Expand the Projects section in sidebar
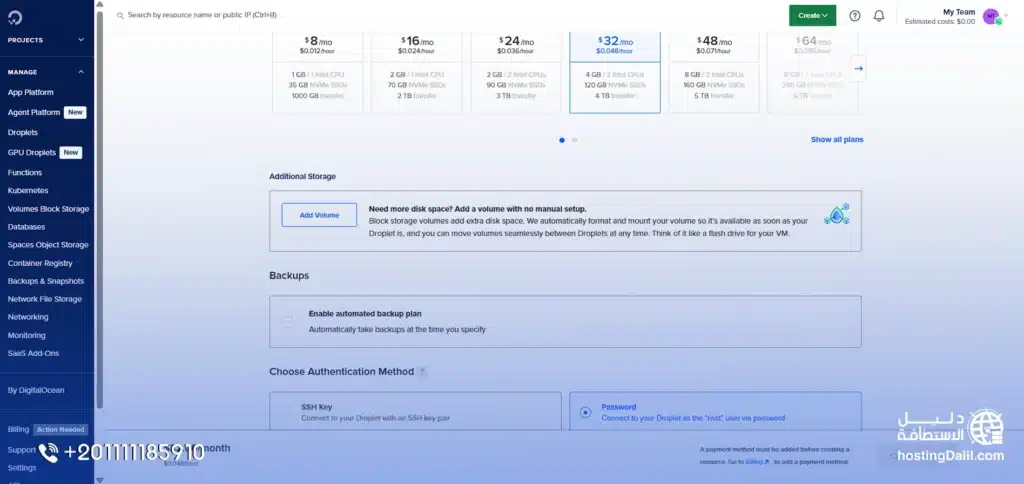The width and height of the screenshot is (1024, 484). click(x=81, y=40)
